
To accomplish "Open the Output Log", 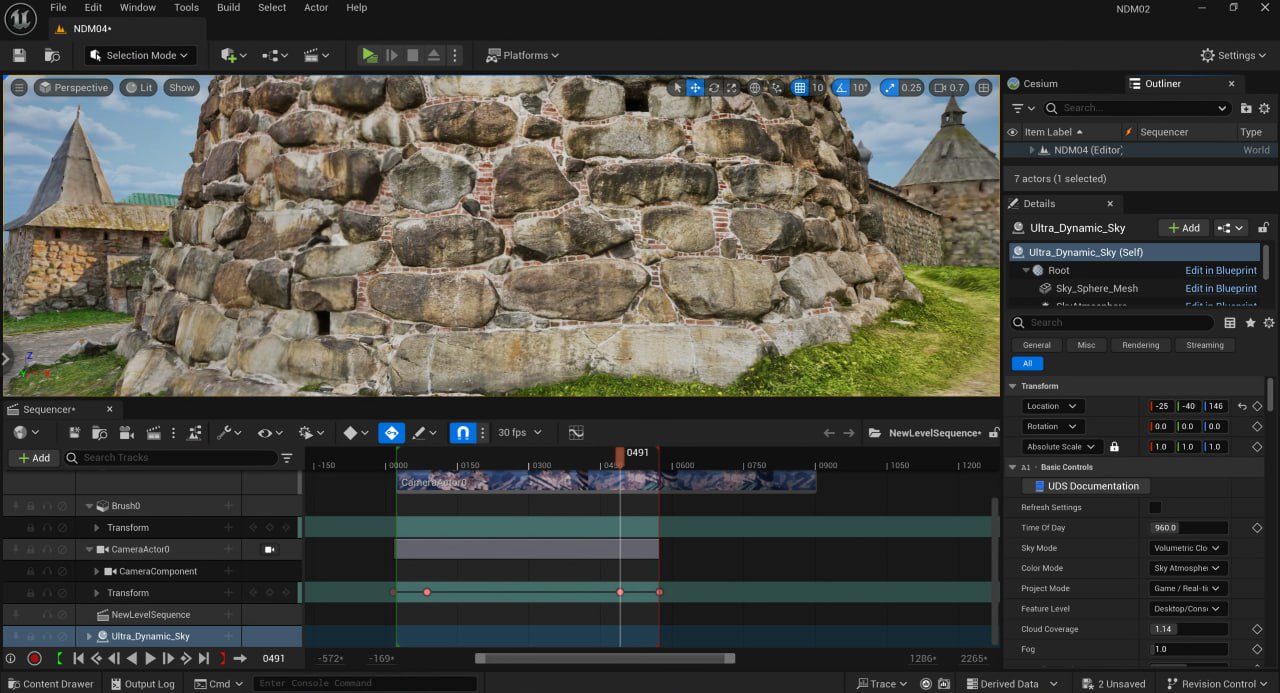I will tap(142, 684).
